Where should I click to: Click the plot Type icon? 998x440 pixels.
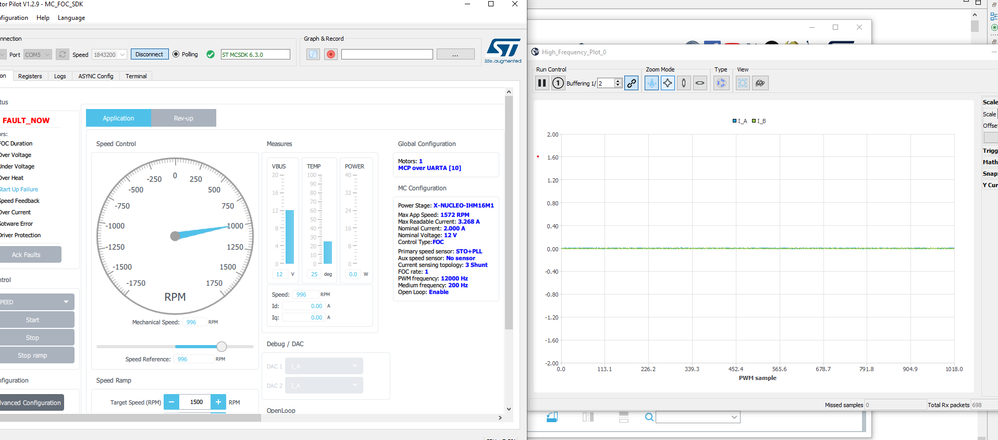click(721, 83)
